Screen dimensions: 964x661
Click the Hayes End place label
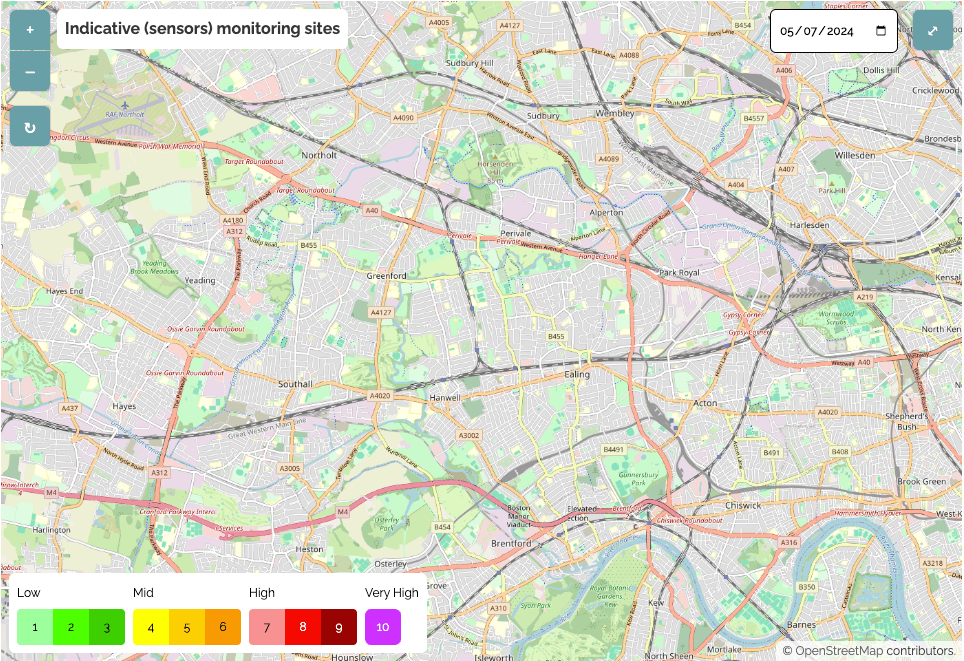pos(65,291)
